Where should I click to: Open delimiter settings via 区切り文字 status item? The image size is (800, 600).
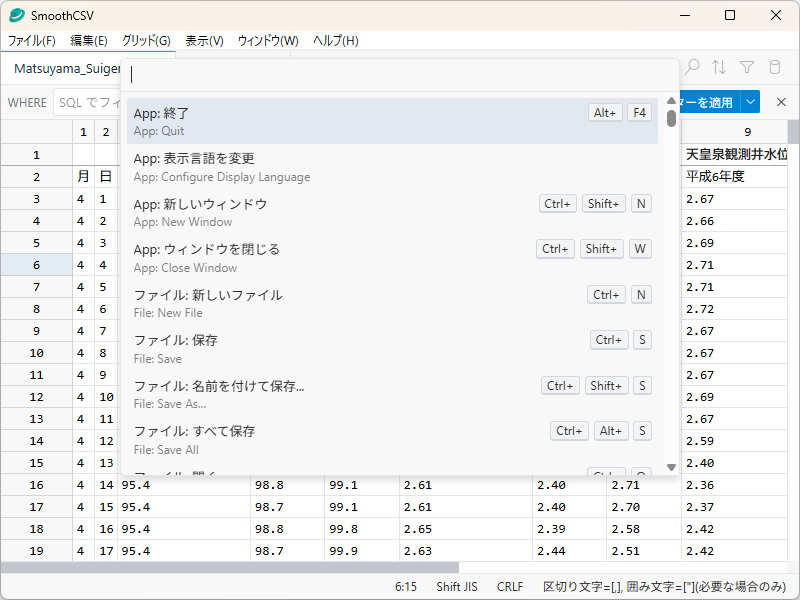[580, 587]
